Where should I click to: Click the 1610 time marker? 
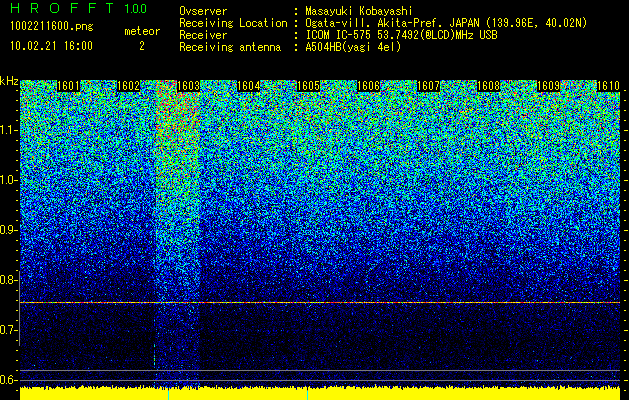click(x=608, y=86)
